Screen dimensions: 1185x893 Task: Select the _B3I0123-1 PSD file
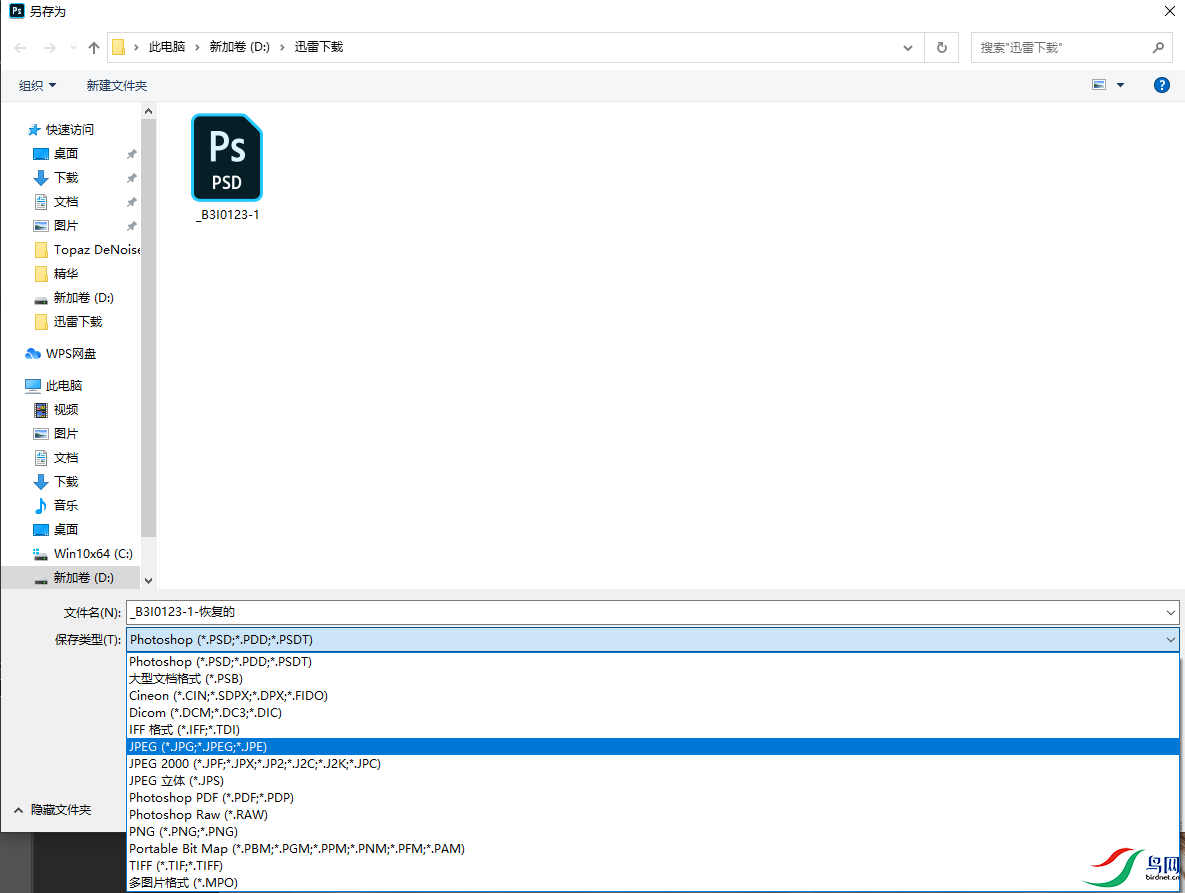pyautogui.click(x=227, y=168)
